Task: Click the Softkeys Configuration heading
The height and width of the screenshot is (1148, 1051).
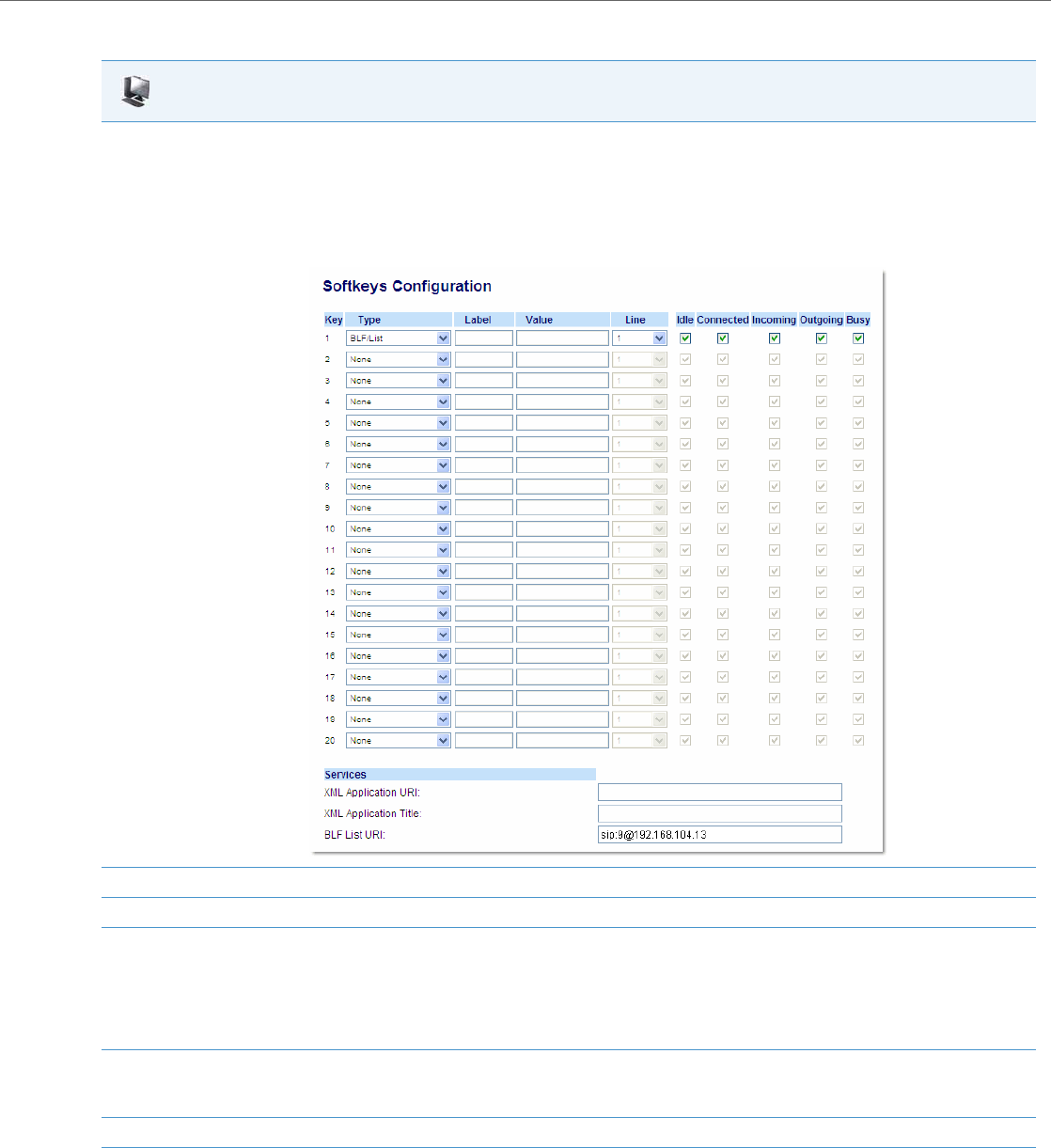Action: (x=407, y=286)
